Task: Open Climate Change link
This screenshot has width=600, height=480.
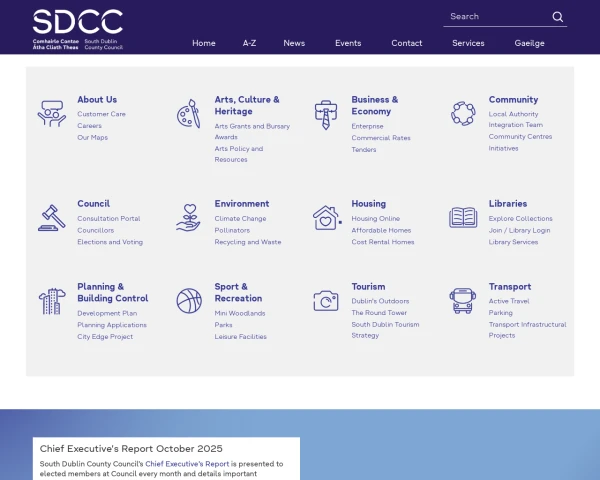Action: click(240, 219)
